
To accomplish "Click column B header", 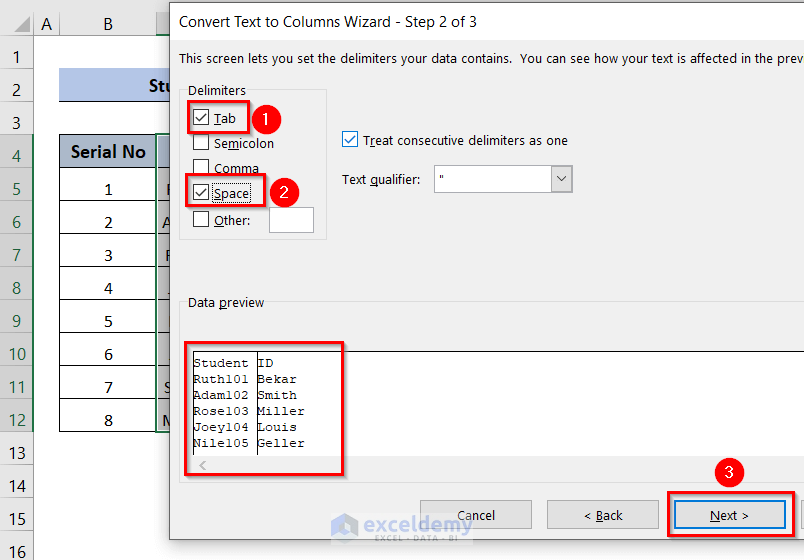I will point(108,23).
